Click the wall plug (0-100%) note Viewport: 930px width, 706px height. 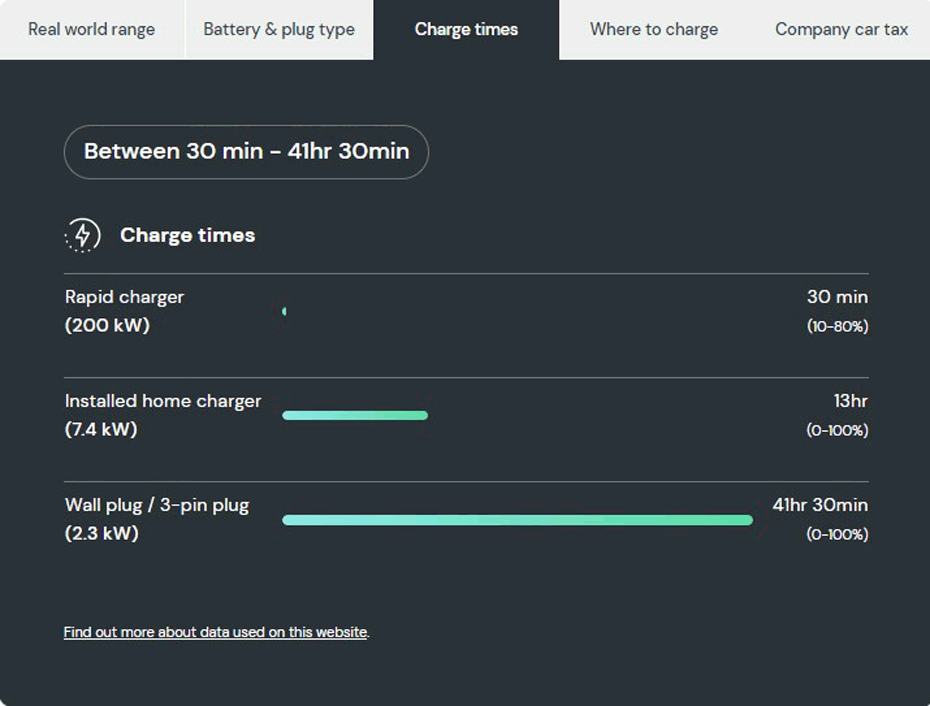(837, 535)
